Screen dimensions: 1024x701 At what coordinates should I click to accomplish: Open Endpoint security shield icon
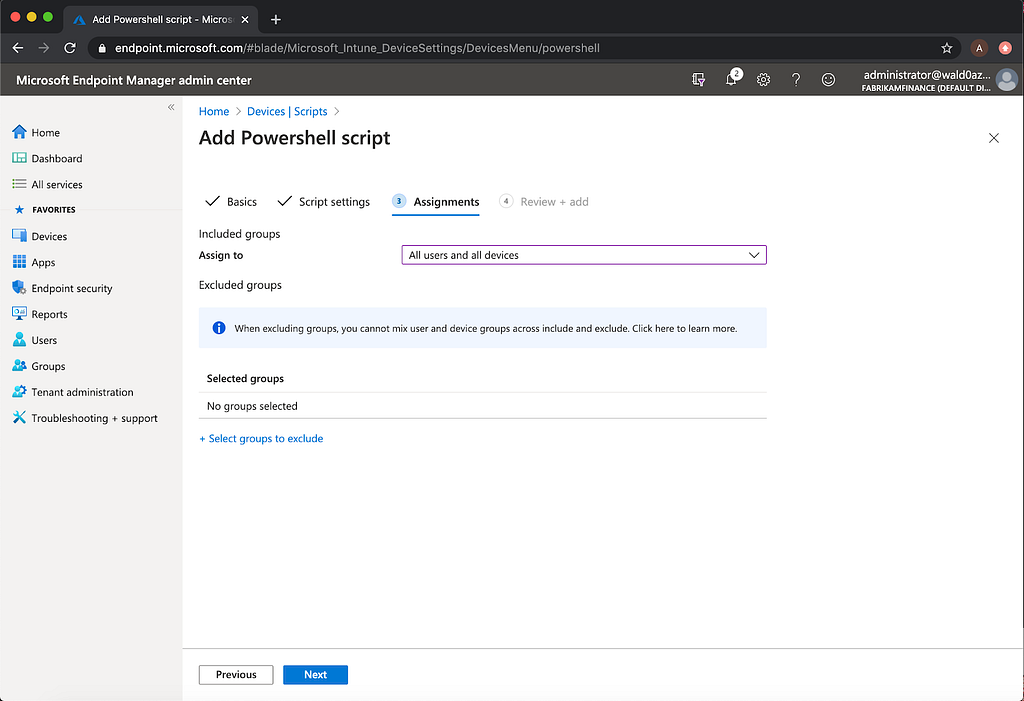coord(19,288)
